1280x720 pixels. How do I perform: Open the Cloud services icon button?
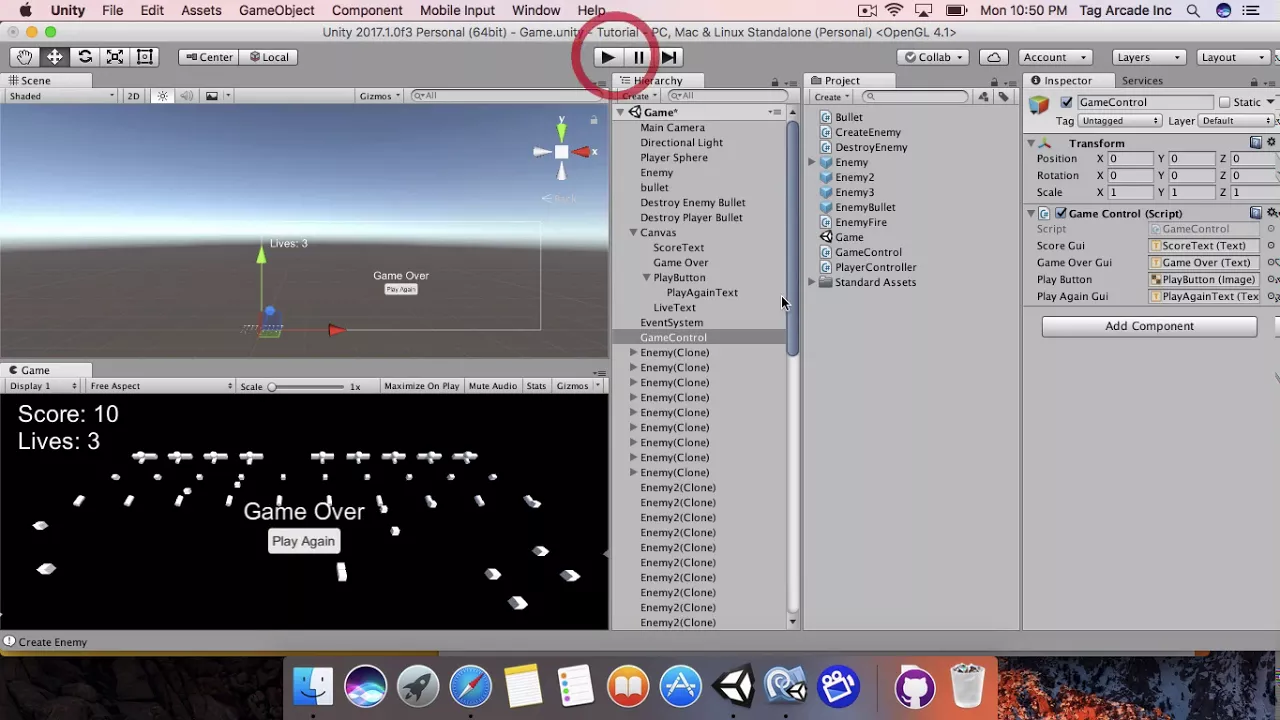pyautogui.click(x=993, y=57)
